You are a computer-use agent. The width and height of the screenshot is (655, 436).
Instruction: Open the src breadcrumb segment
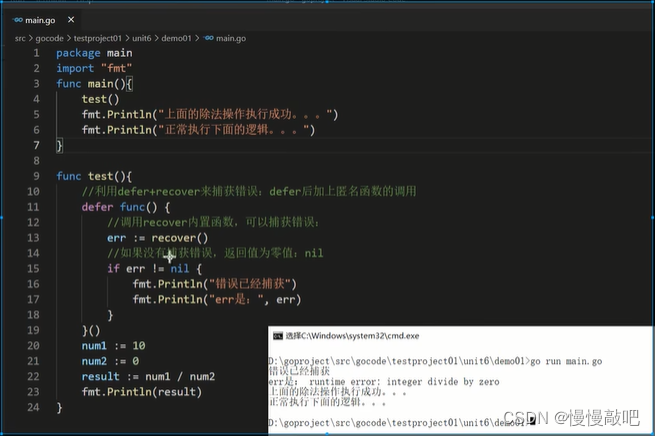click(20, 38)
